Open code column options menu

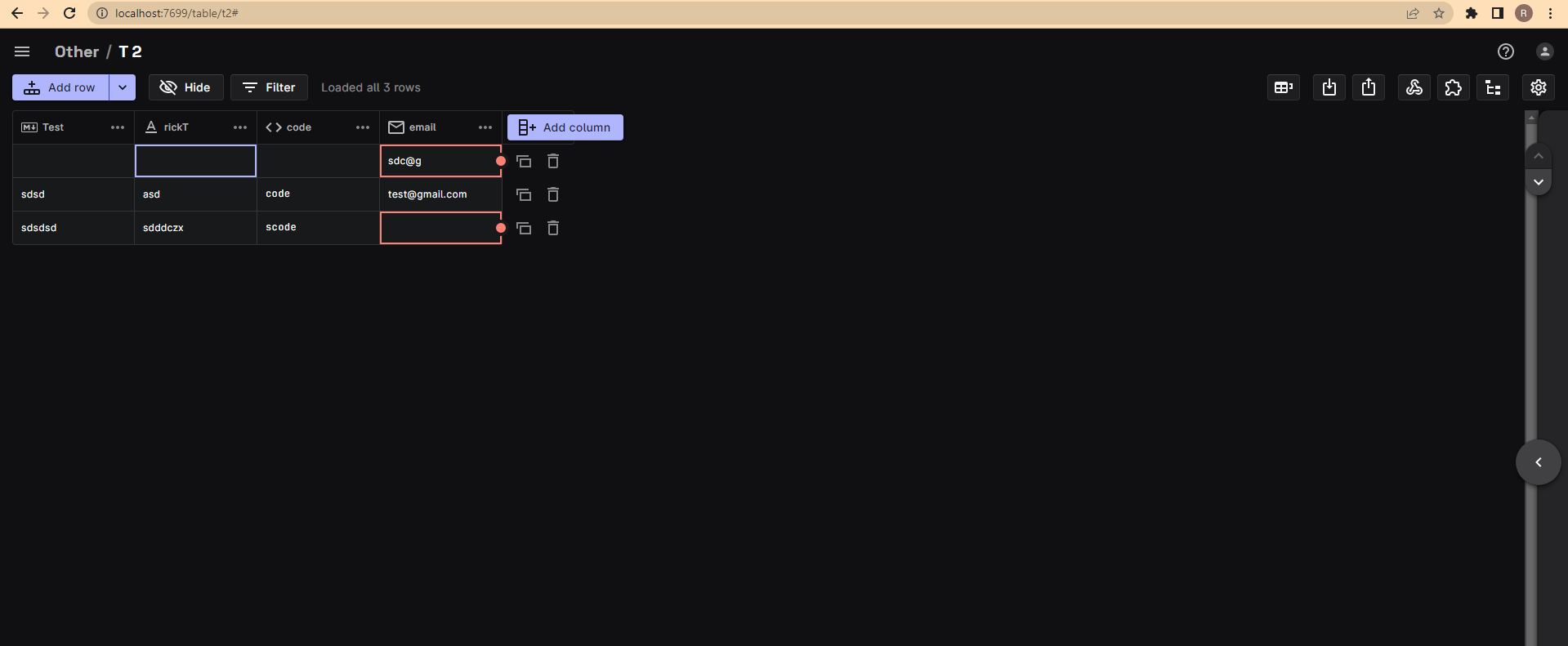(x=363, y=127)
